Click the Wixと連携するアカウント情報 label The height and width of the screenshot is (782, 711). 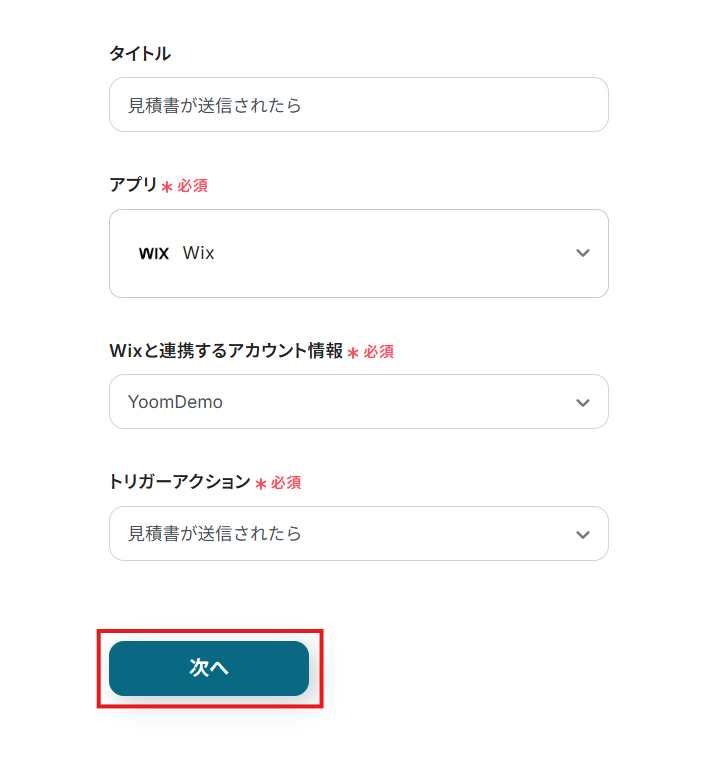click(225, 351)
